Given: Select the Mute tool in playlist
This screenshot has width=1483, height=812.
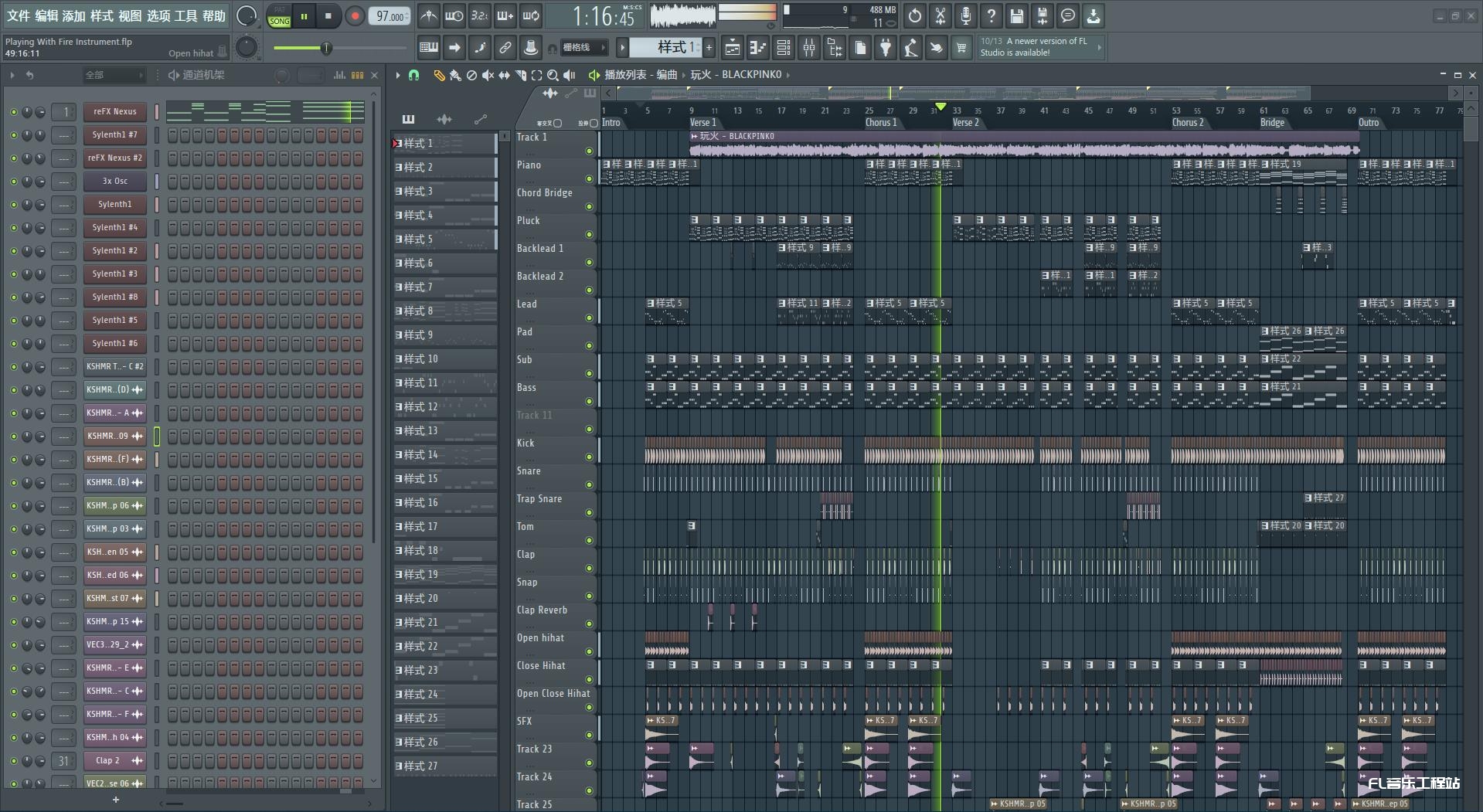Looking at the screenshot, I should 488,75.
